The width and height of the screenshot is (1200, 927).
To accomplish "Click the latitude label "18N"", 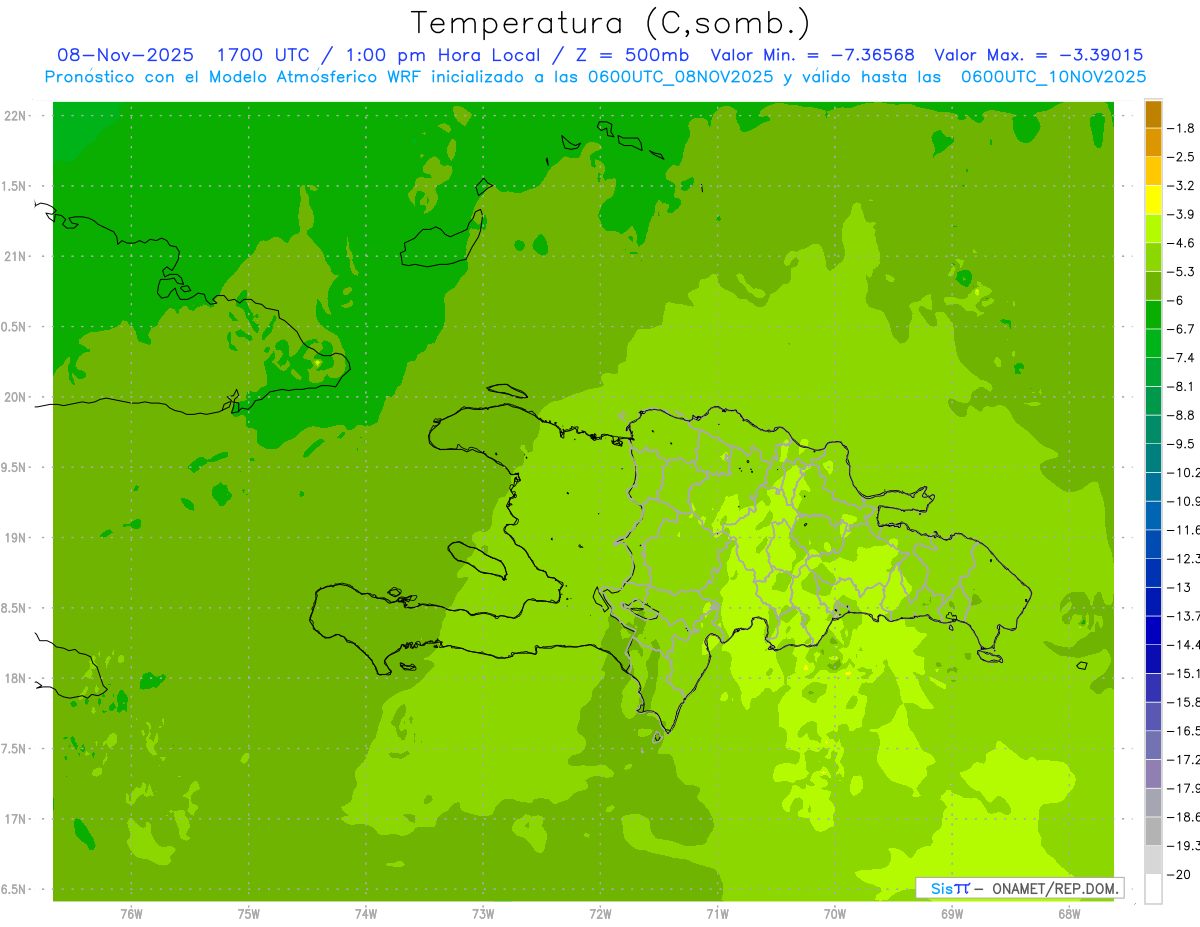I will pyautogui.click(x=16, y=678).
